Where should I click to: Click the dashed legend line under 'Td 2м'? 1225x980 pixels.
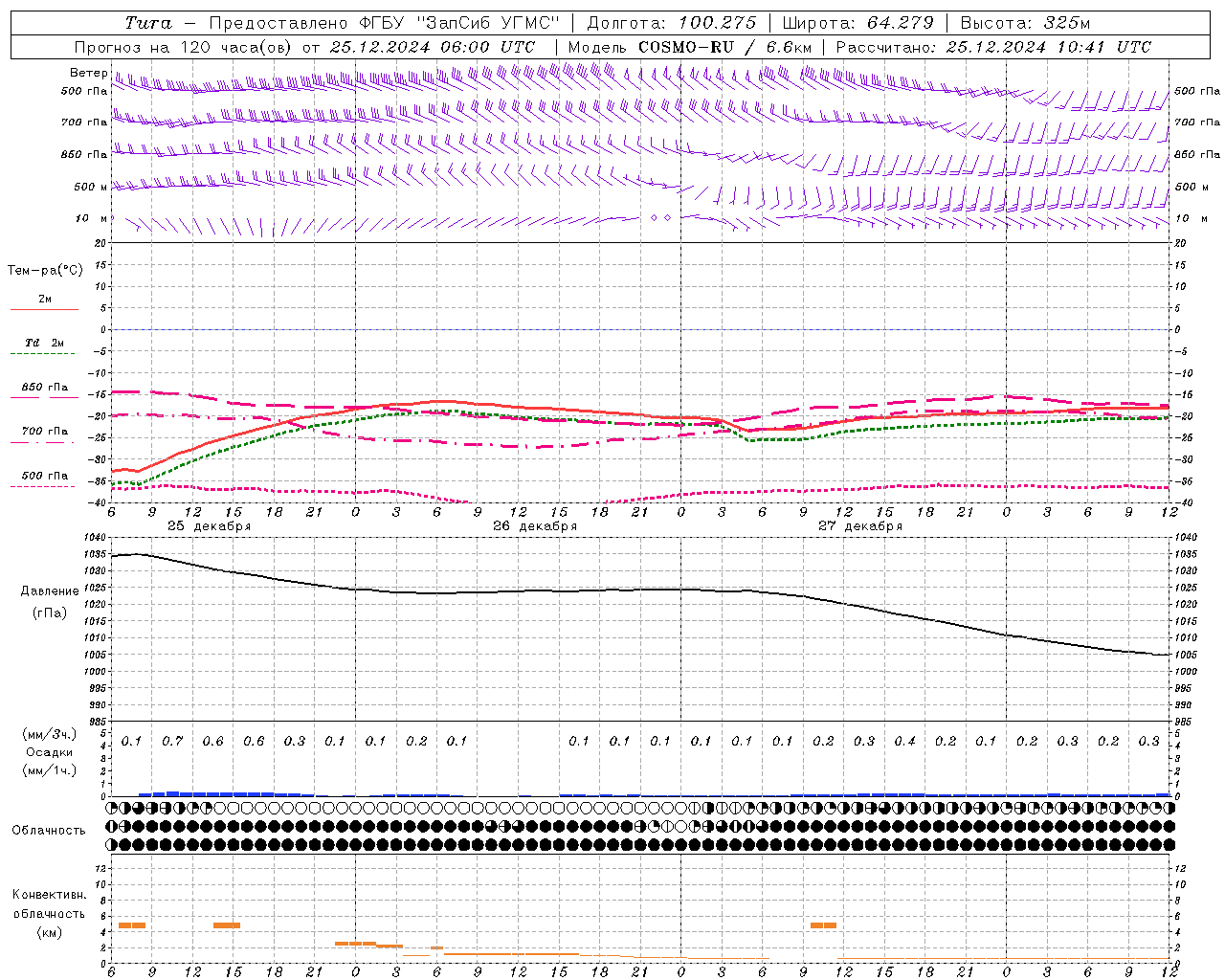(x=44, y=354)
